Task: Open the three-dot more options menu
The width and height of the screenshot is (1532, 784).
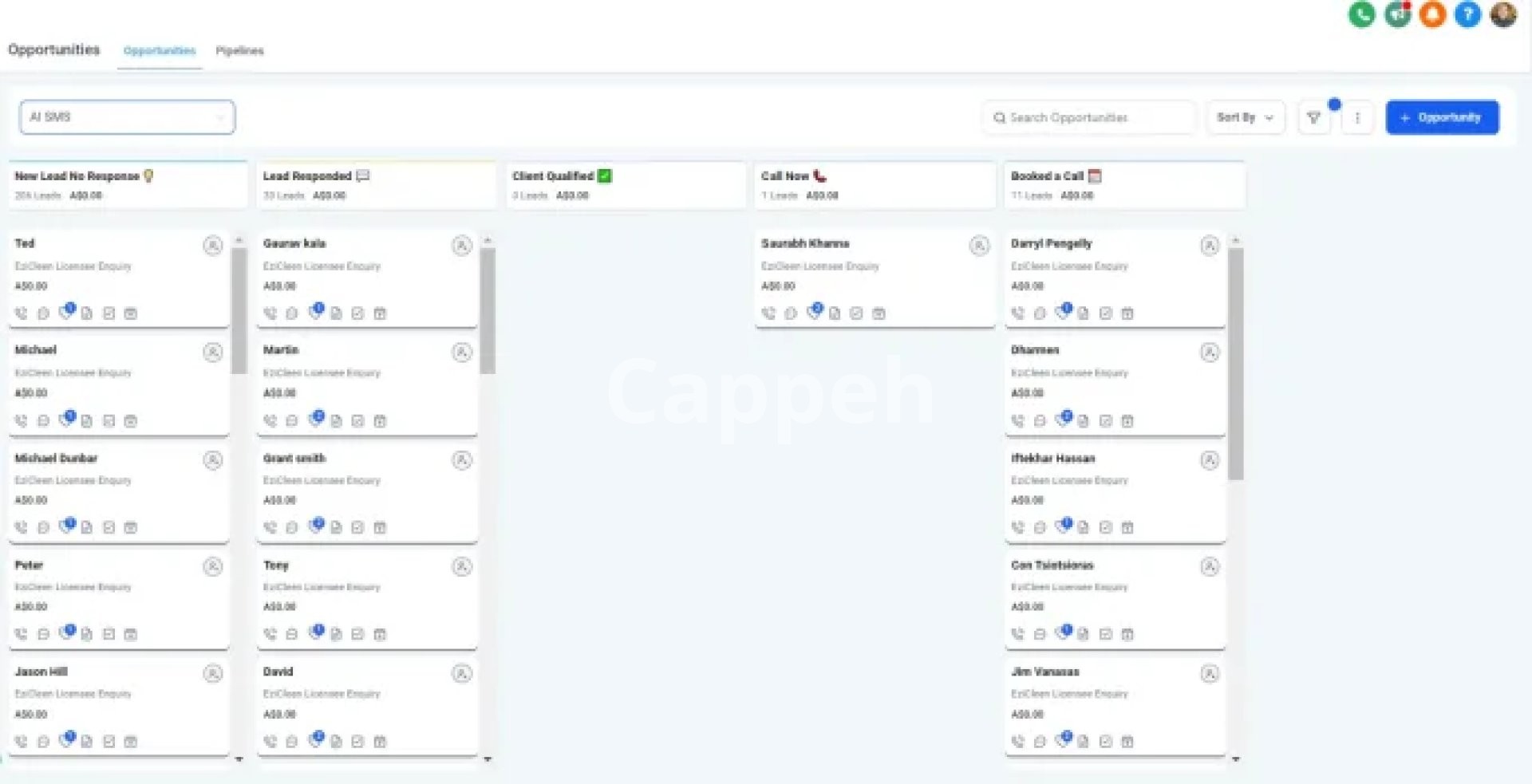Action: 1357,118
